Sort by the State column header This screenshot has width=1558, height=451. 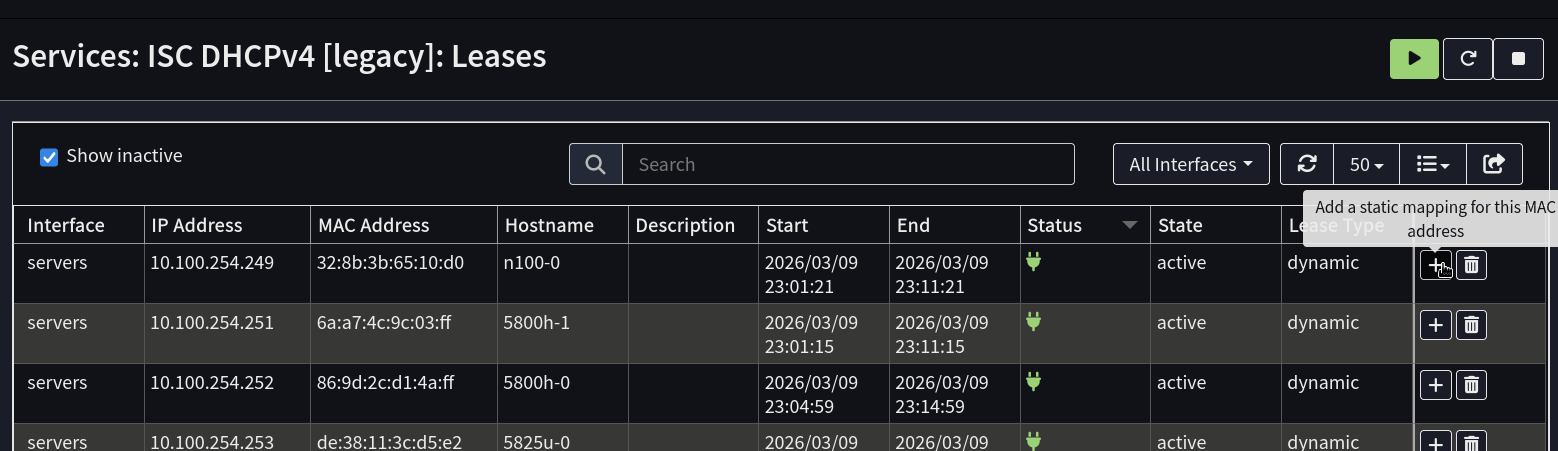pos(1216,225)
